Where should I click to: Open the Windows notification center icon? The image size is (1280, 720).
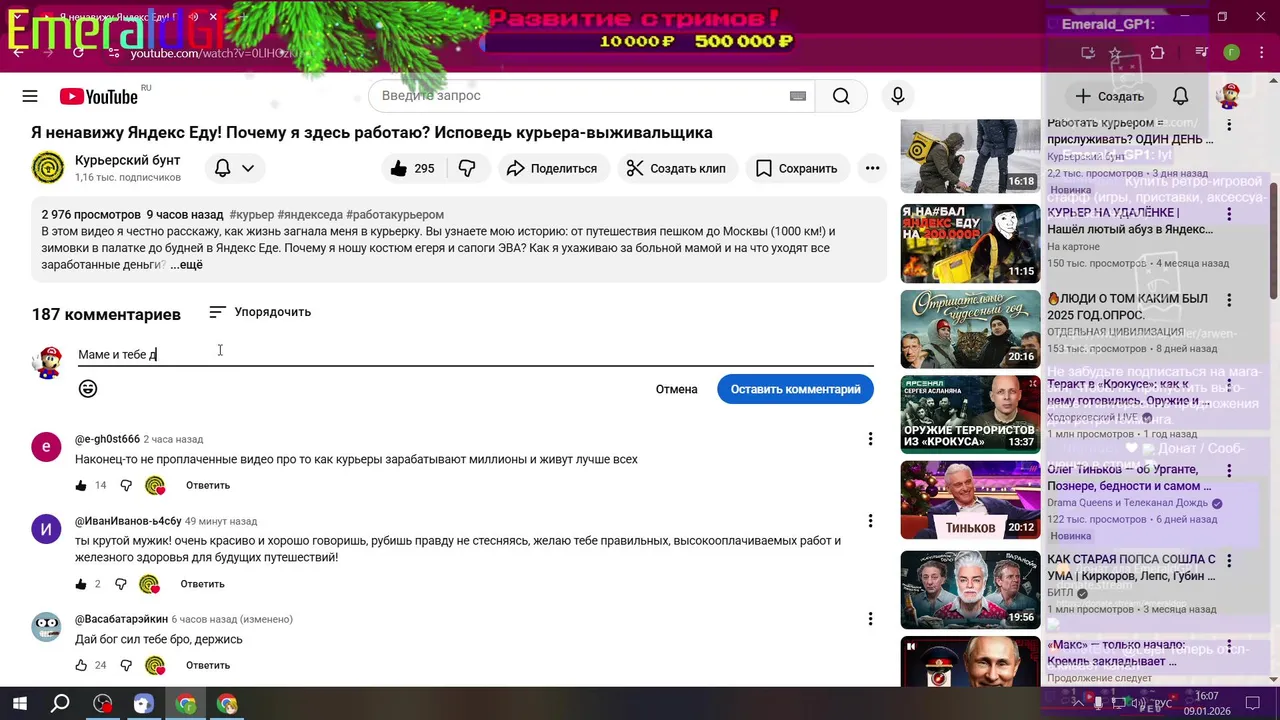(1252, 703)
